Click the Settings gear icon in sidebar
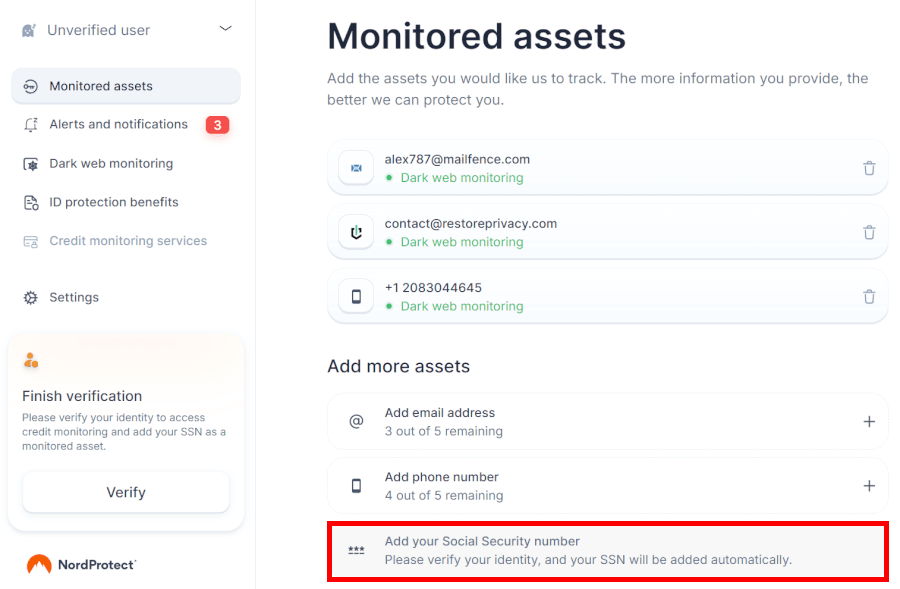 pos(31,298)
